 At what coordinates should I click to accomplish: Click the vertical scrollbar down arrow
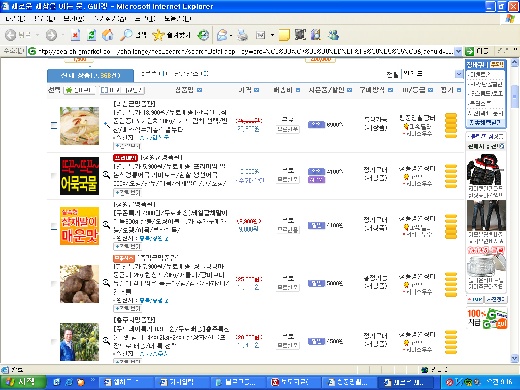pyautogui.click(x=514, y=358)
